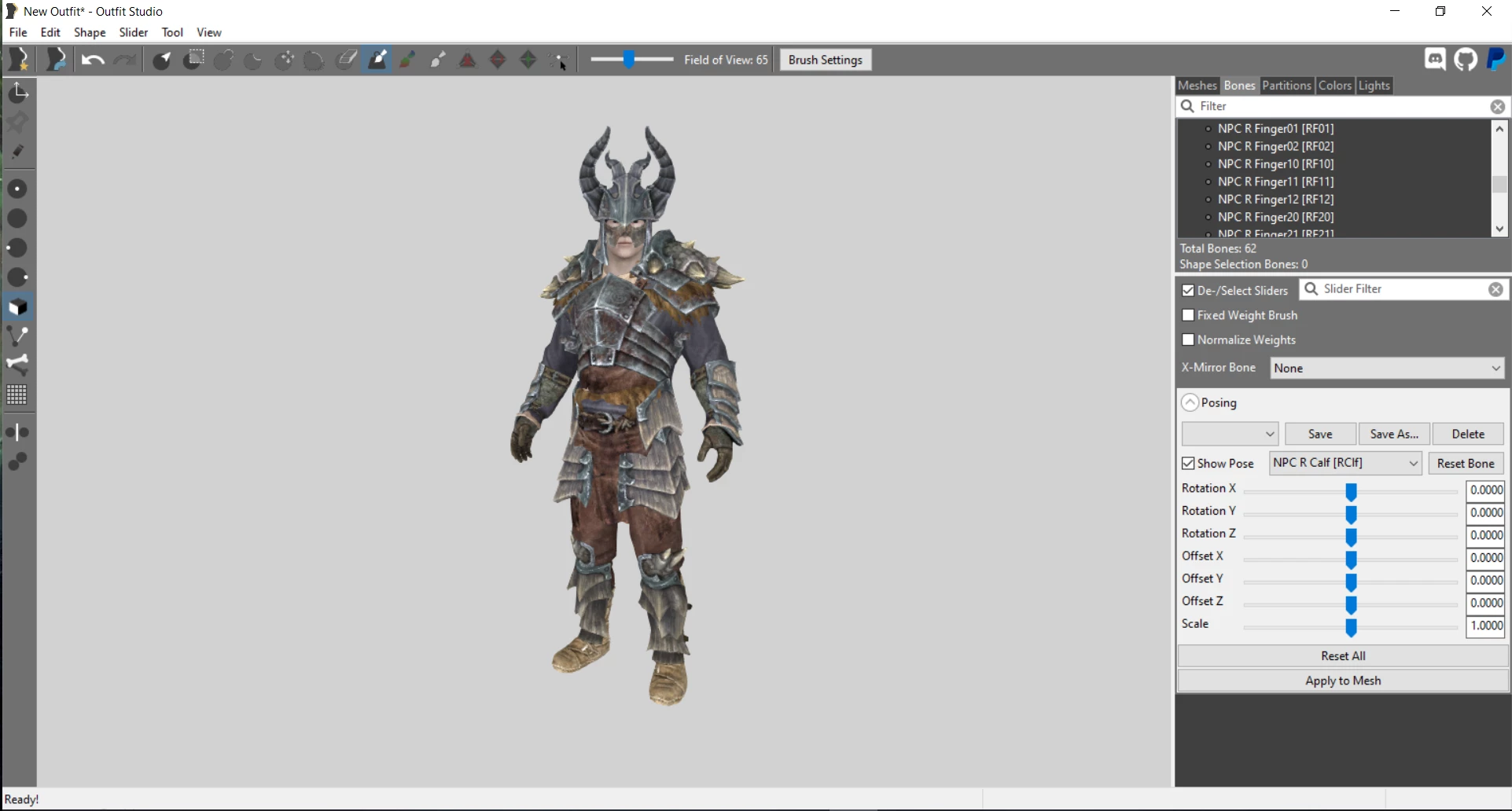This screenshot has height=811, width=1512.
Task: Open the View menu
Action: click(x=209, y=32)
